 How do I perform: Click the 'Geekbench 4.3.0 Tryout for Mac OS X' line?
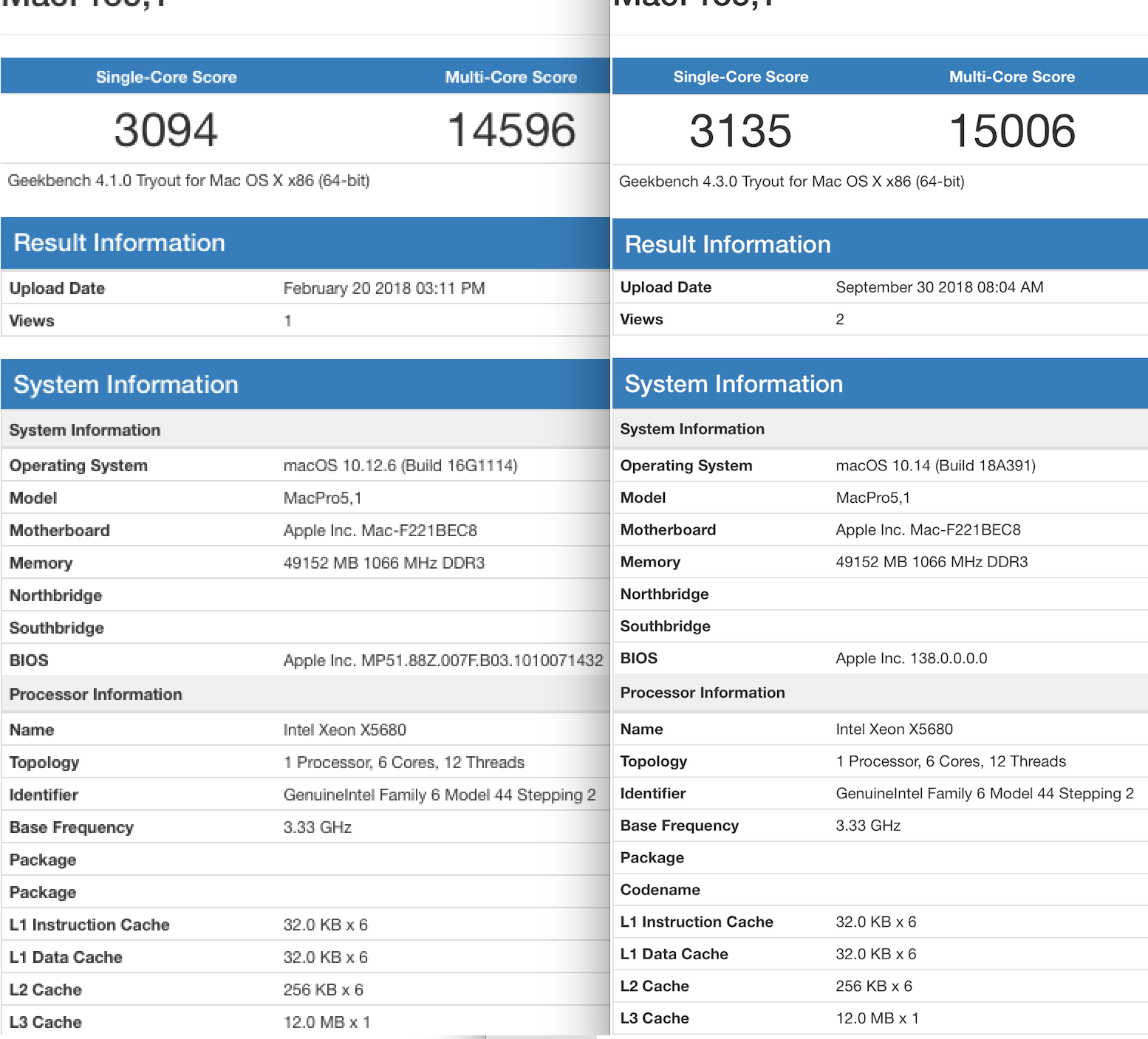click(x=792, y=182)
